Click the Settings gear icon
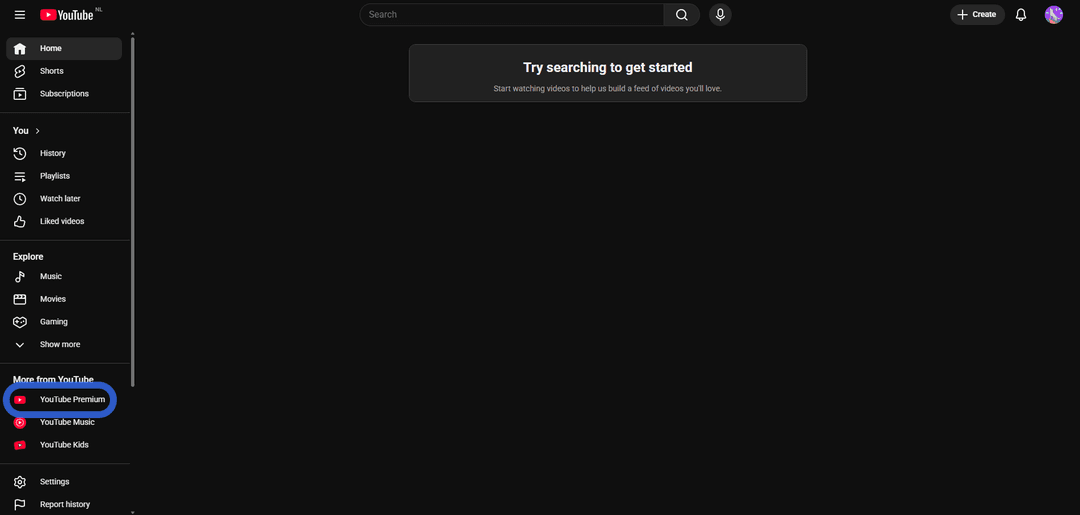The width and height of the screenshot is (1080, 515). coord(20,481)
